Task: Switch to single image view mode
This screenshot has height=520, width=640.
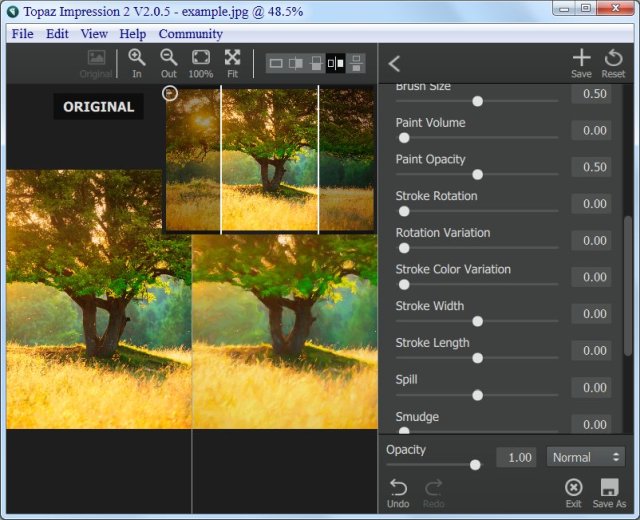Action: coord(276,64)
